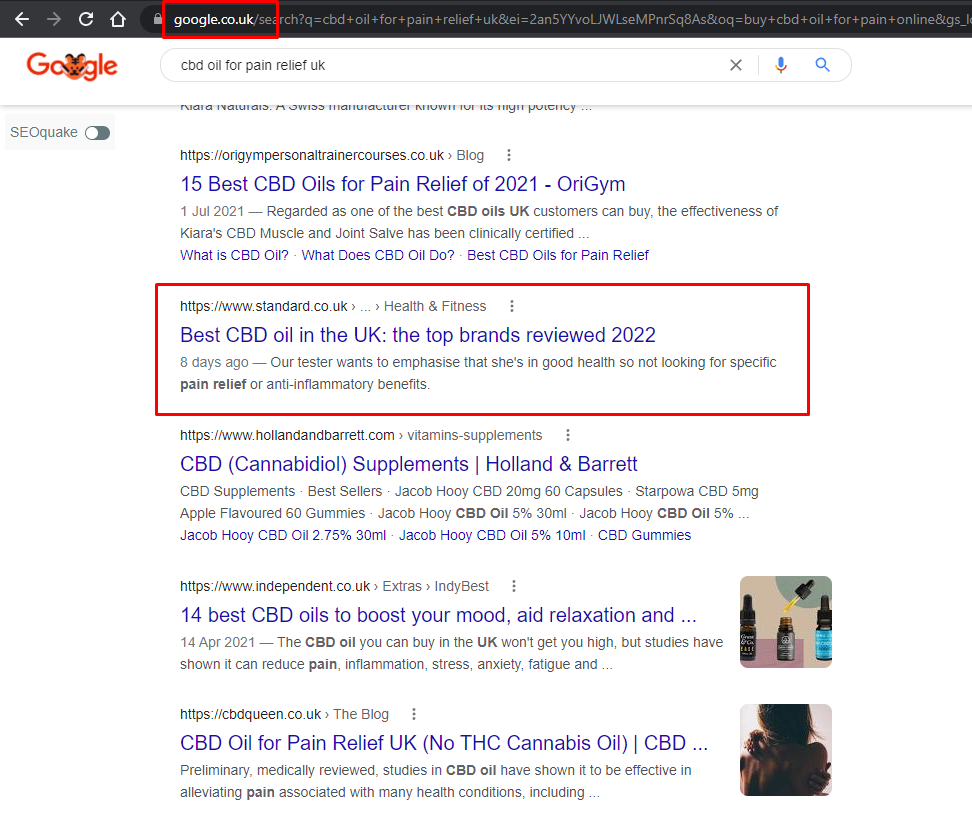Clear the search query with the X icon
This screenshot has height=823, width=972.
[736, 64]
